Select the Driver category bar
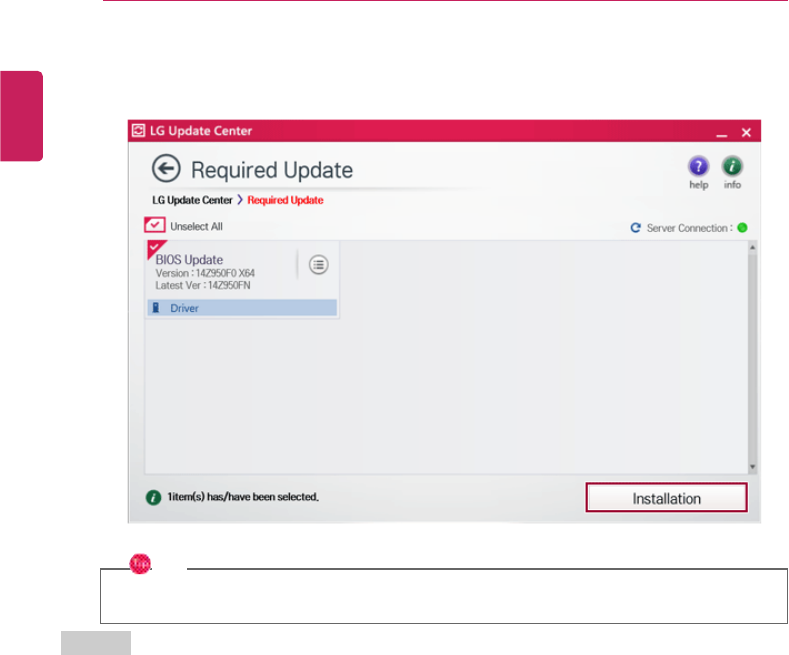Screen dimensions: 789x655 (242, 308)
